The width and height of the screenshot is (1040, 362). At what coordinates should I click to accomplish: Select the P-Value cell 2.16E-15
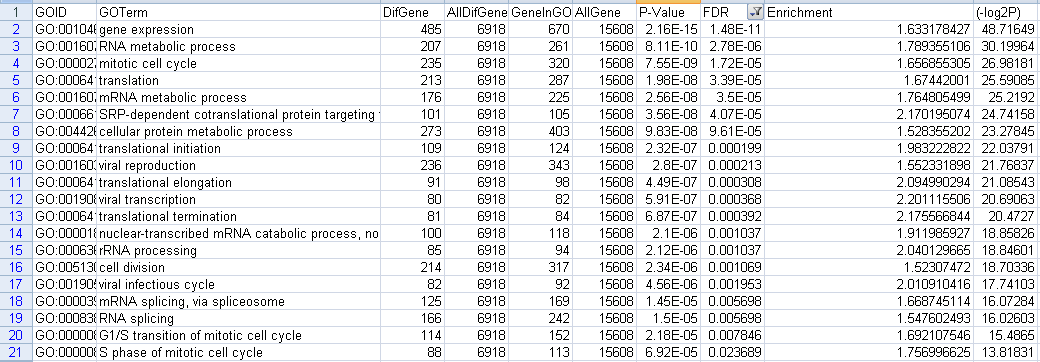click(x=668, y=29)
